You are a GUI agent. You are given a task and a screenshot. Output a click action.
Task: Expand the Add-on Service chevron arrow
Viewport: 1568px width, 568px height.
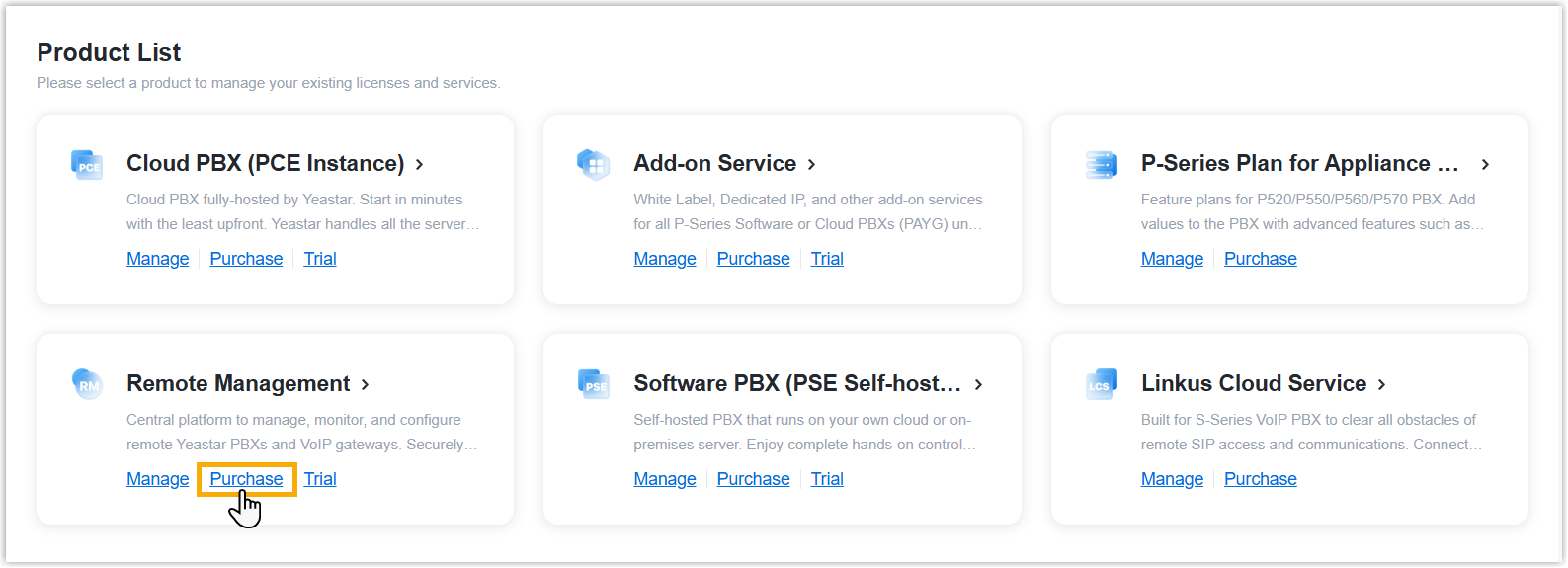point(812,165)
